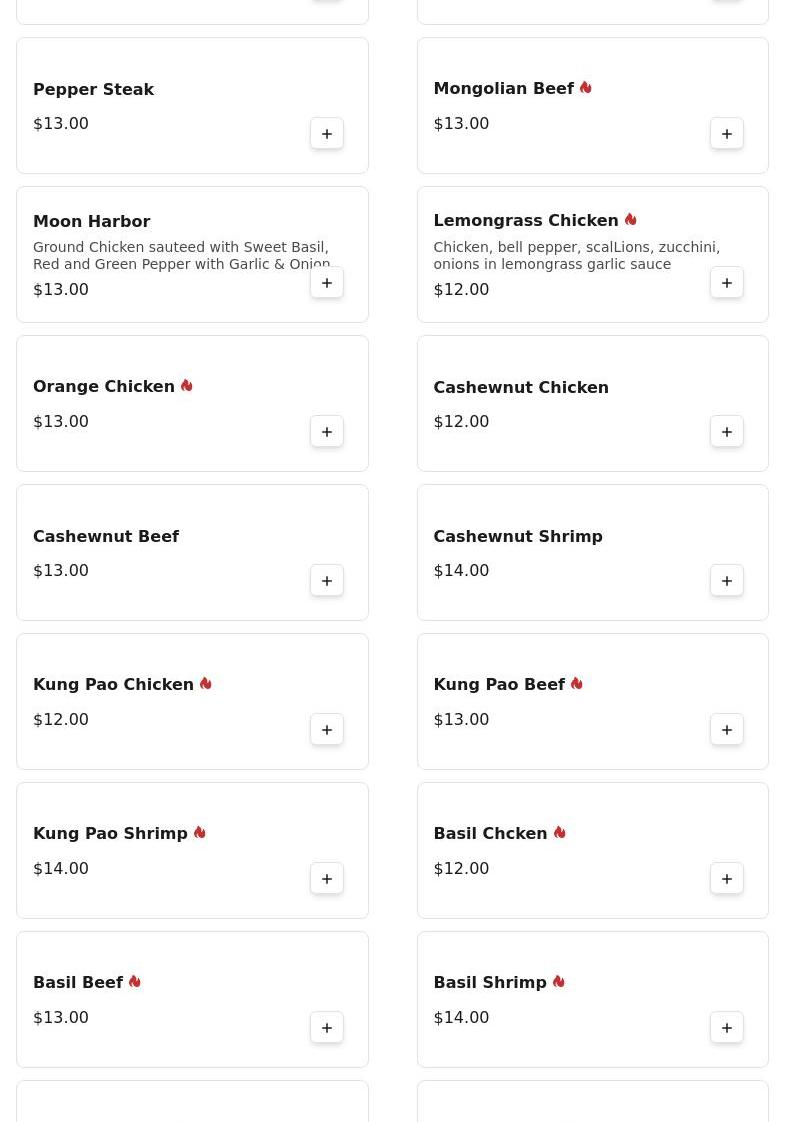Open the Kung Pao Shrimp item name
This screenshot has height=1122, width=785.
[110, 833]
